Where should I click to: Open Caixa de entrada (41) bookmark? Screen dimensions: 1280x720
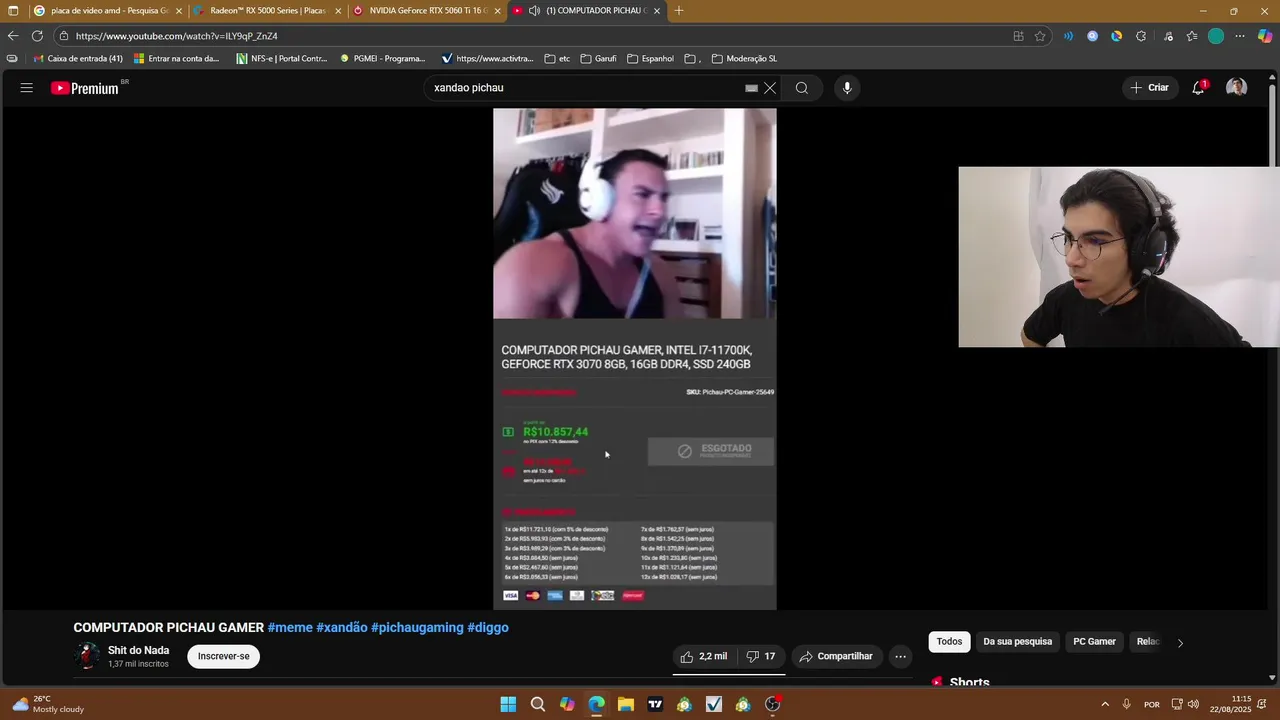pos(78,58)
